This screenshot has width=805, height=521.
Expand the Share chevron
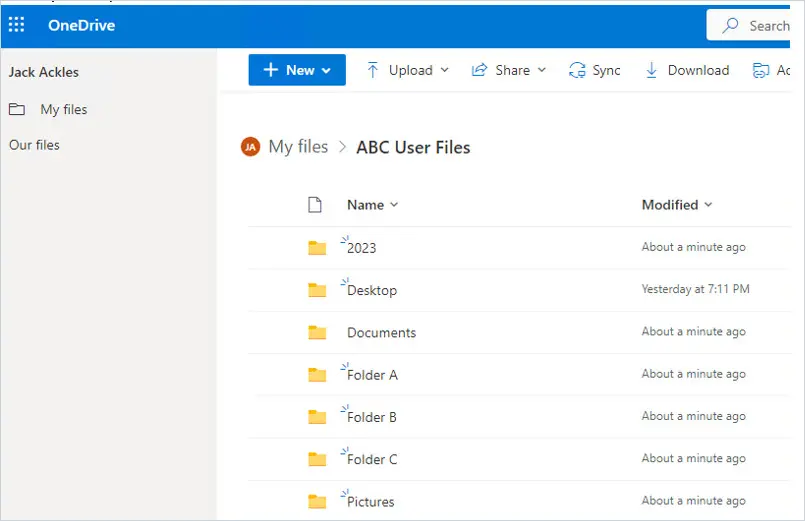pyautogui.click(x=542, y=70)
